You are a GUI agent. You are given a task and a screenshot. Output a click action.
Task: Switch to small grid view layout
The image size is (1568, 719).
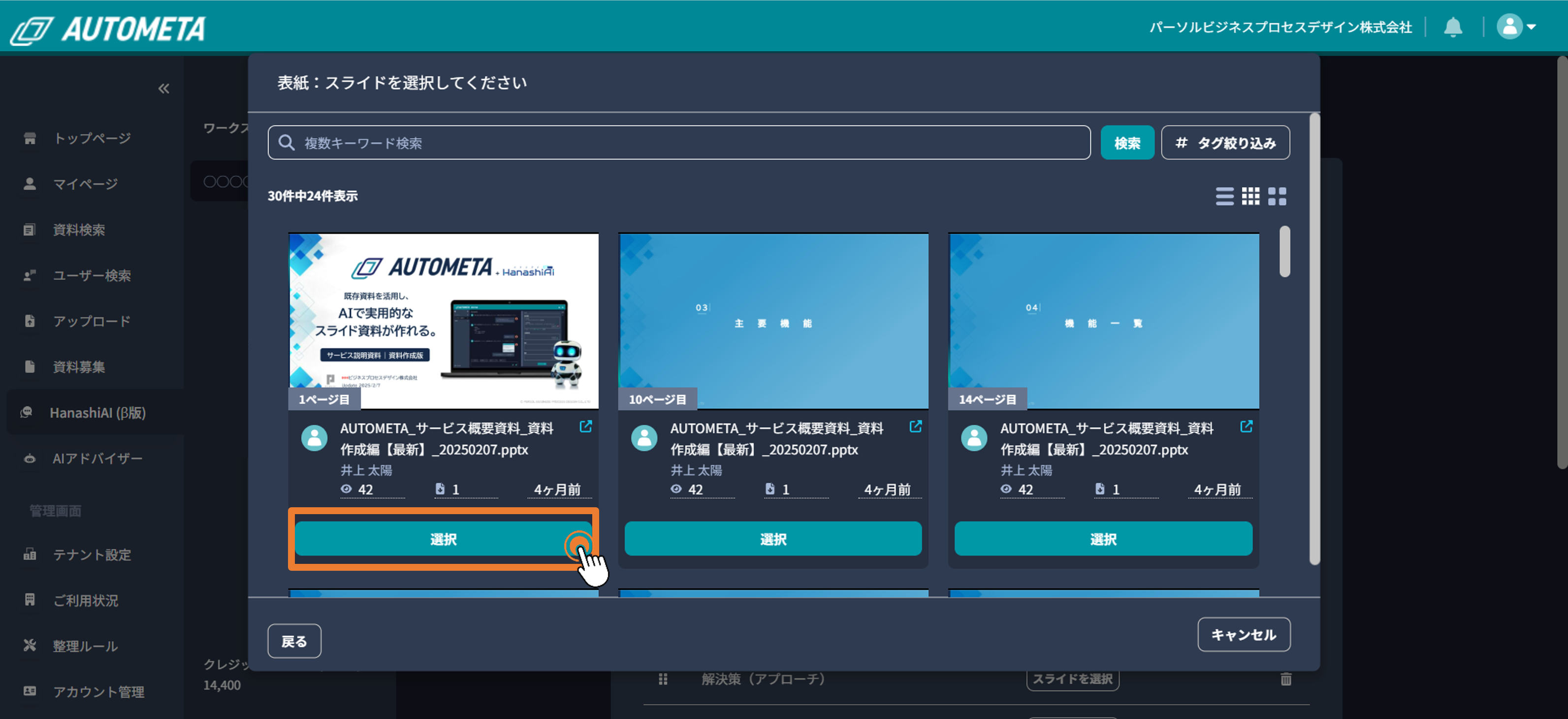click(1250, 196)
